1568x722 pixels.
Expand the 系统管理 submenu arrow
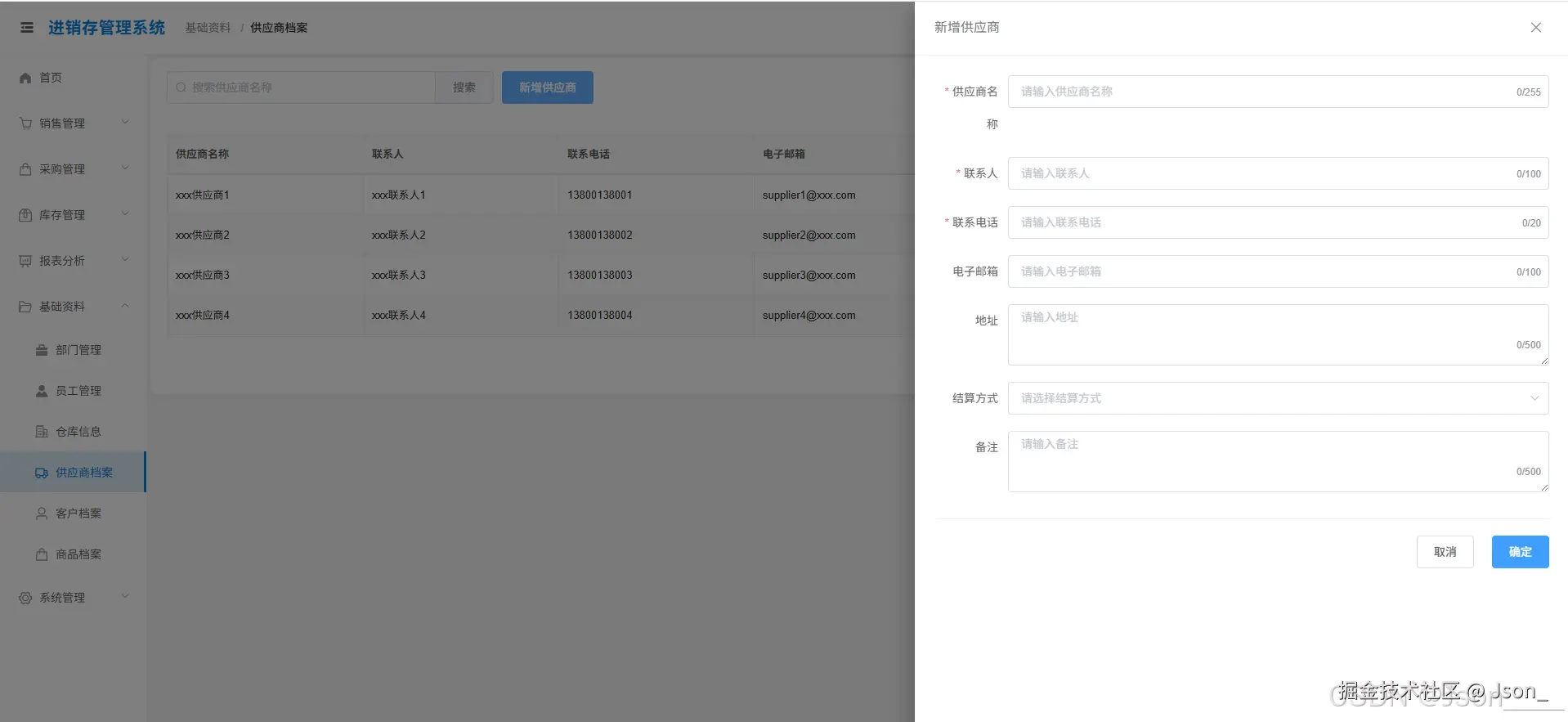pos(125,597)
